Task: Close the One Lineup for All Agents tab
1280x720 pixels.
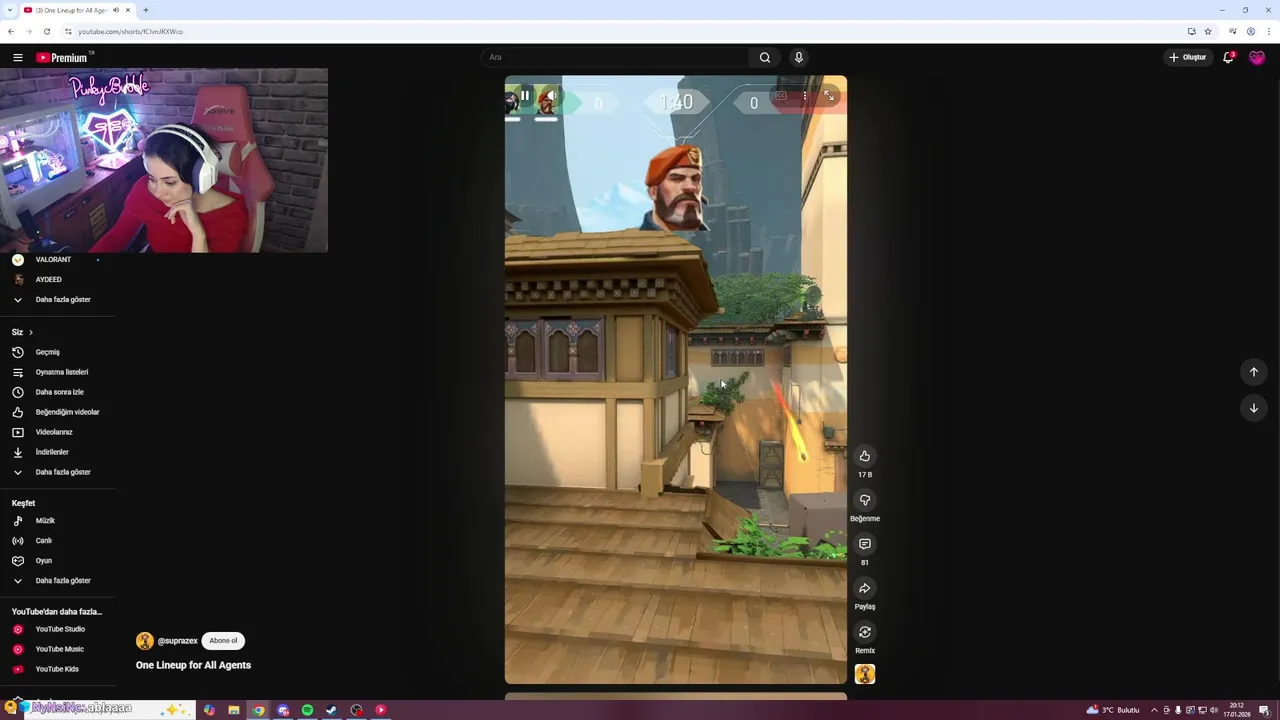Action: click(128, 10)
